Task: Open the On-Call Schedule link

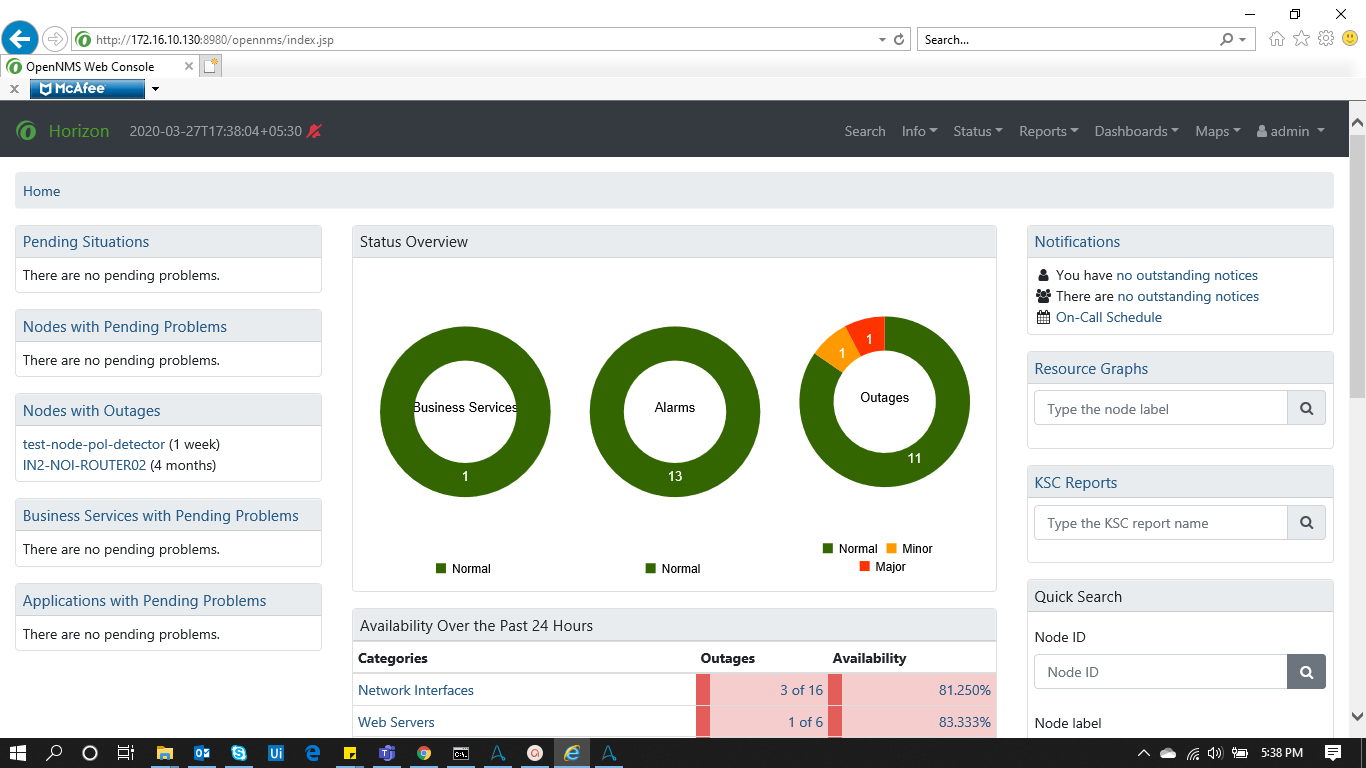Action: (x=1108, y=317)
